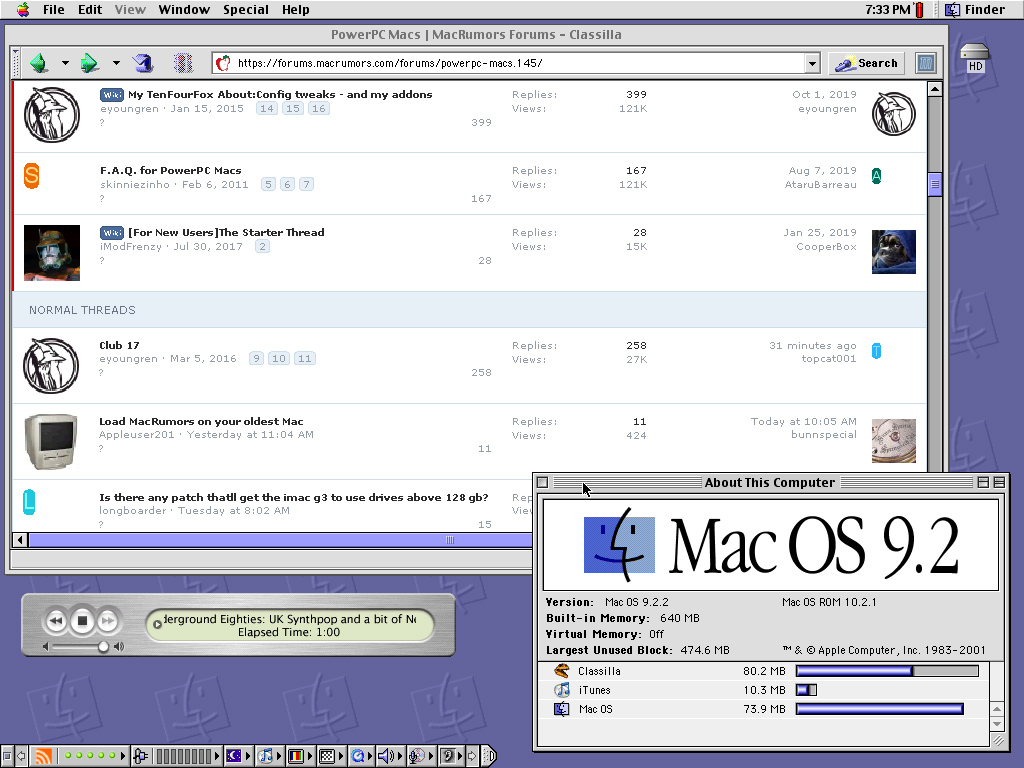
Task: Open the HD drive icon on desktop
Action: click(975, 57)
